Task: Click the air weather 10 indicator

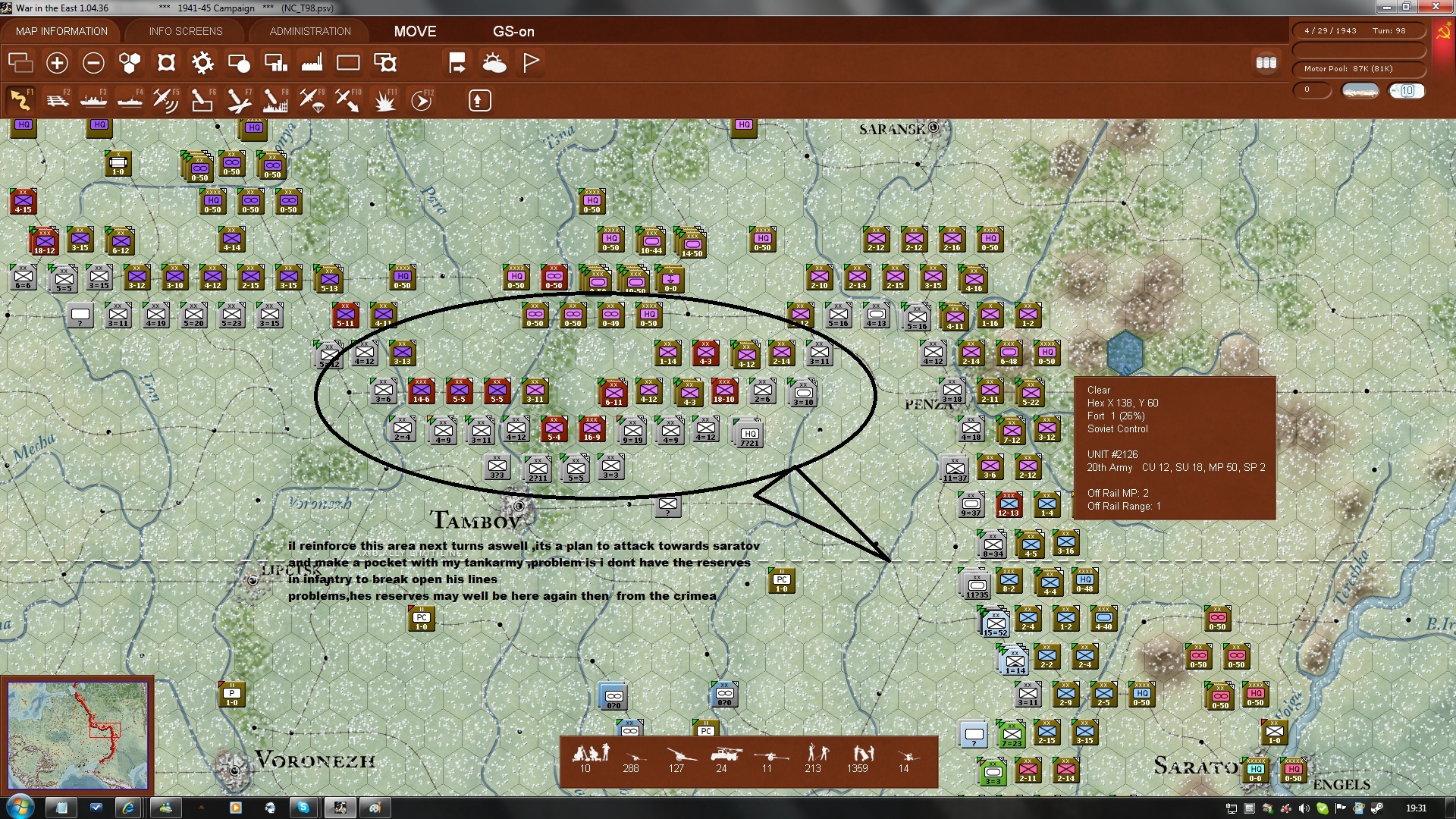Action: pos(1407,91)
